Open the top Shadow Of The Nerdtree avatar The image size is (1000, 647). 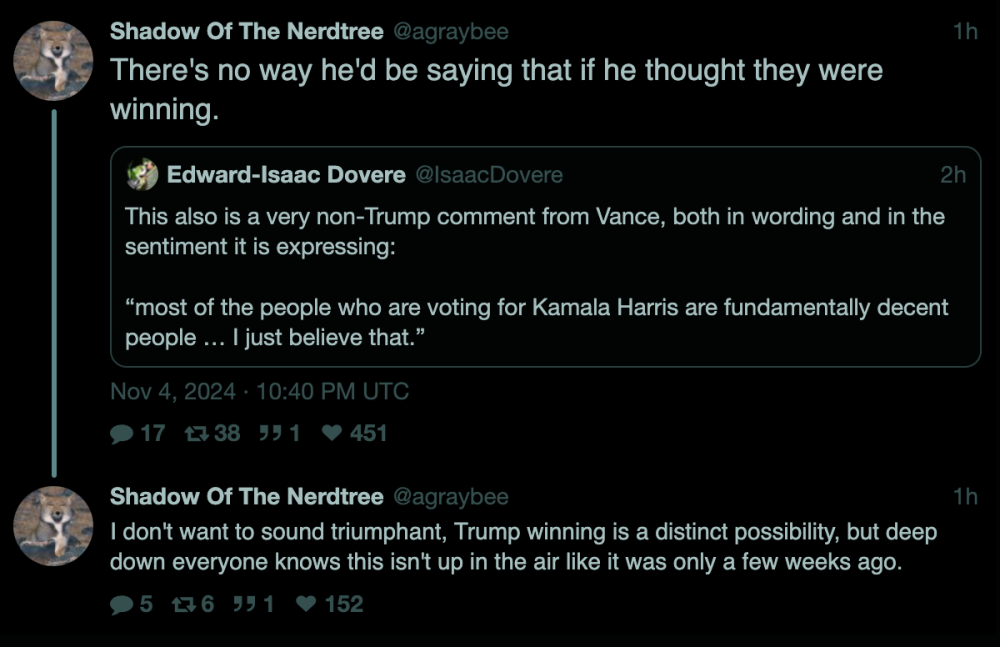tap(53, 61)
